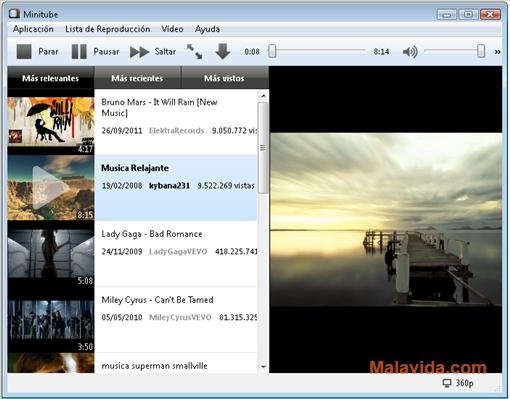Click the scrollbar down arrow in the list
510x399 pixels.
pyautogui.click(x=263, y=367)
